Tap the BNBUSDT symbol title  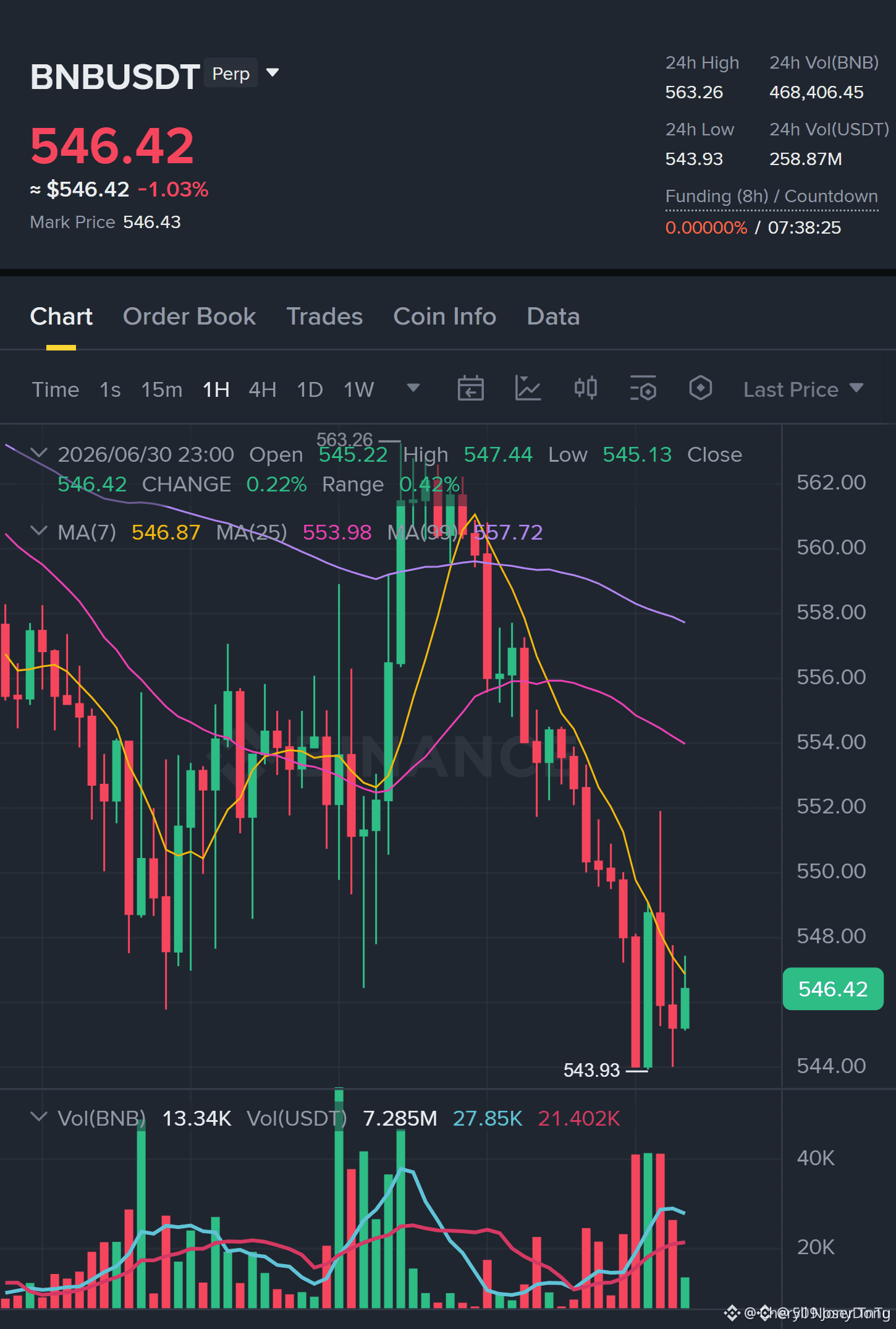click(115, 77)
